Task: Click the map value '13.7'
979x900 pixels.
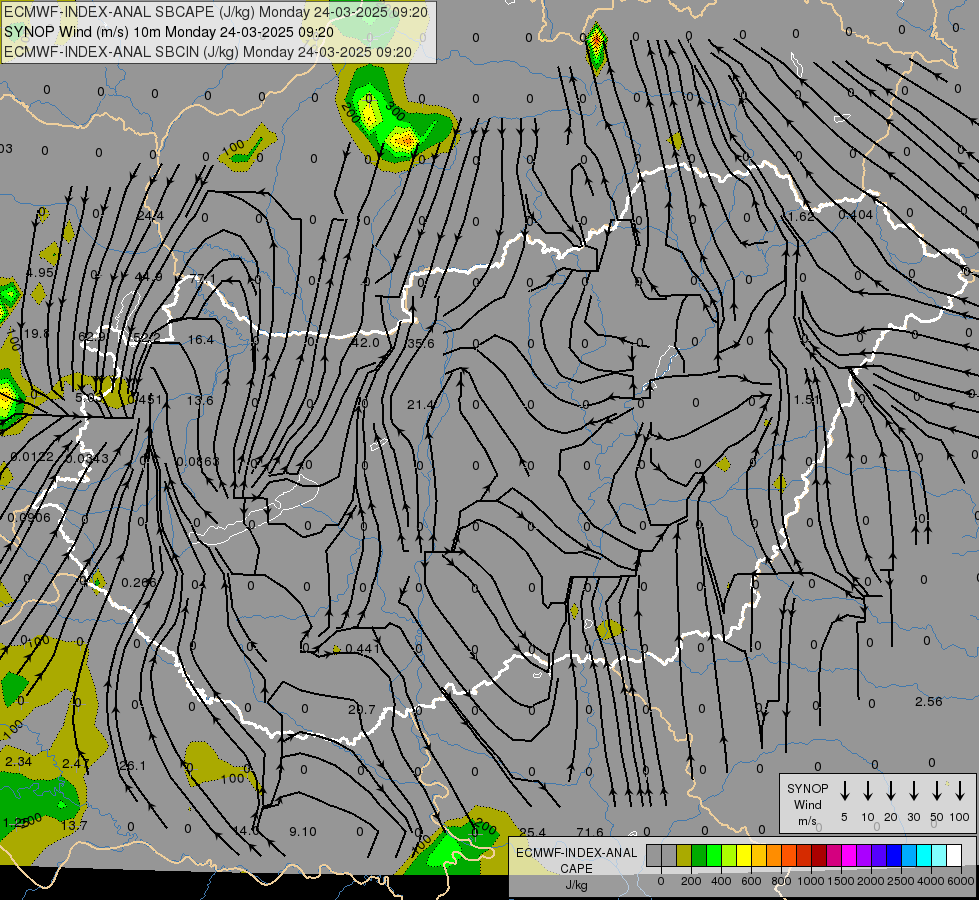Action: [x=74, y=826]
